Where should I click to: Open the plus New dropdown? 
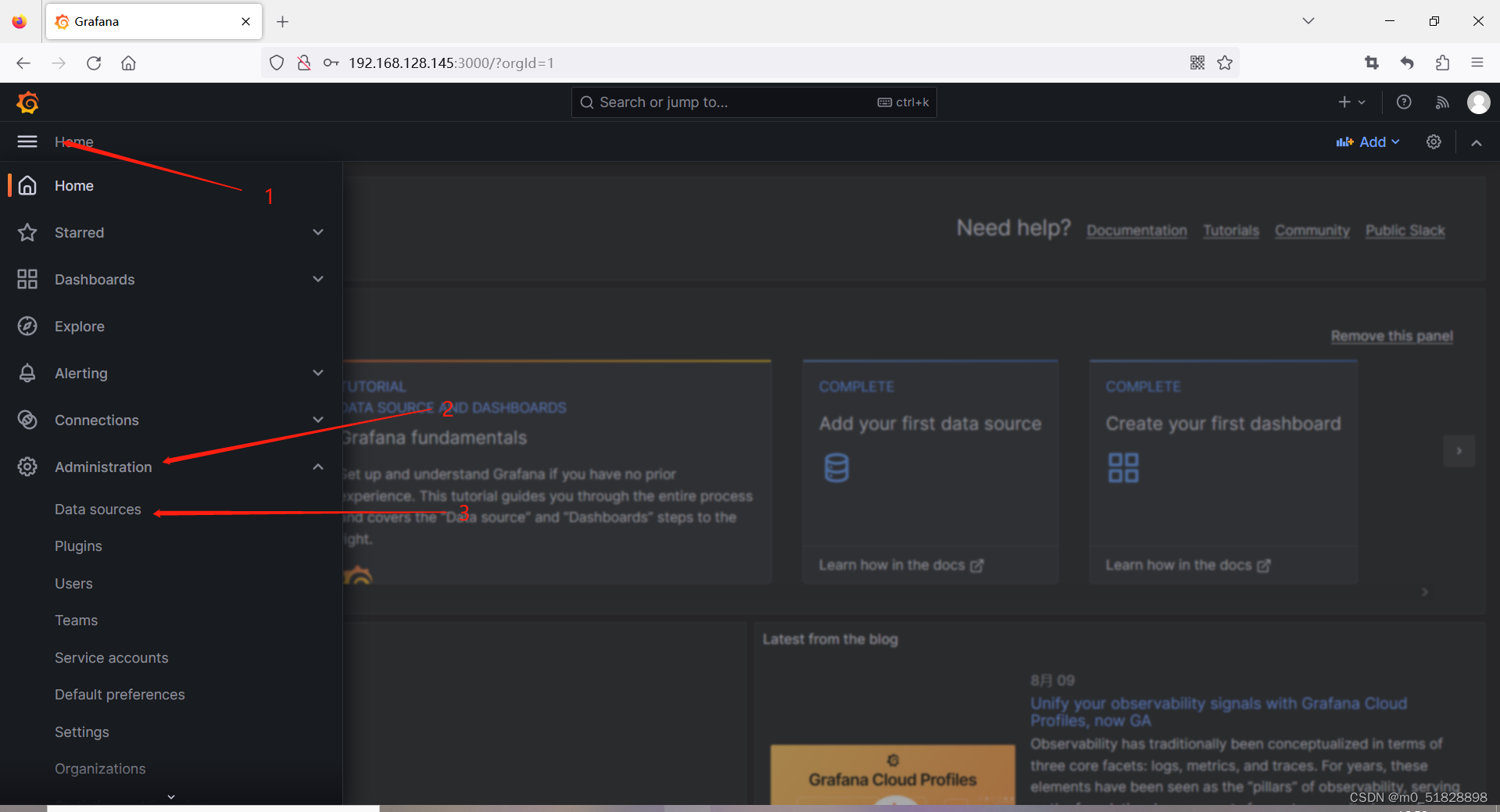[1351, 102]
